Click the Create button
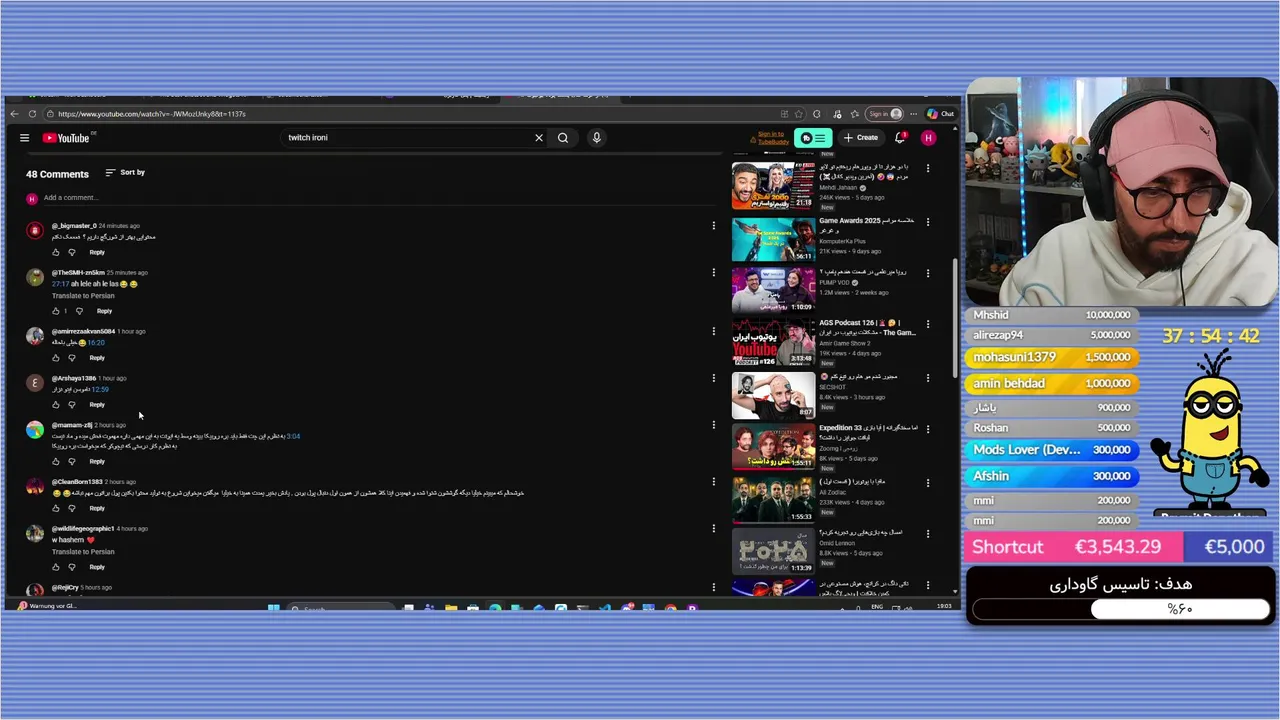Screen dimensions: 1280x720 860,138
